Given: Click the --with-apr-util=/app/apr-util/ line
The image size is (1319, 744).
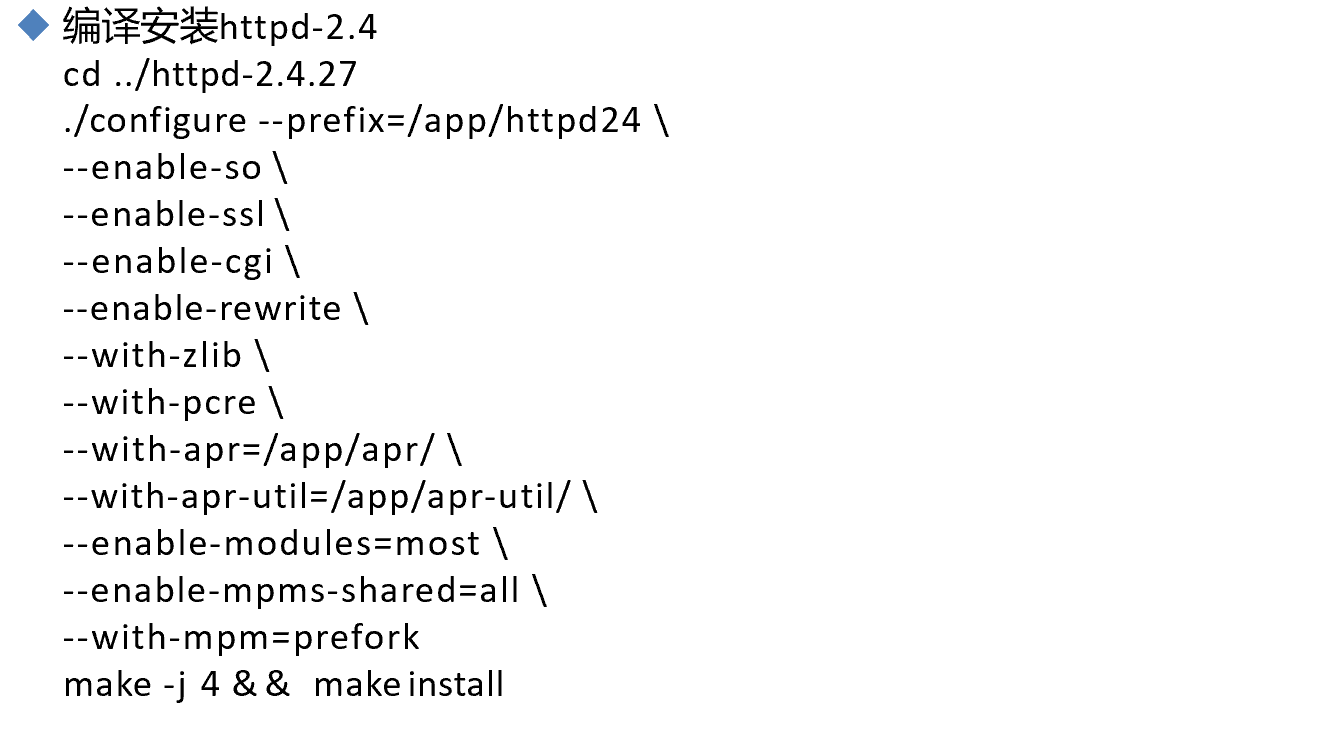Looking at the screenshot, I should (x=316, y=496).
